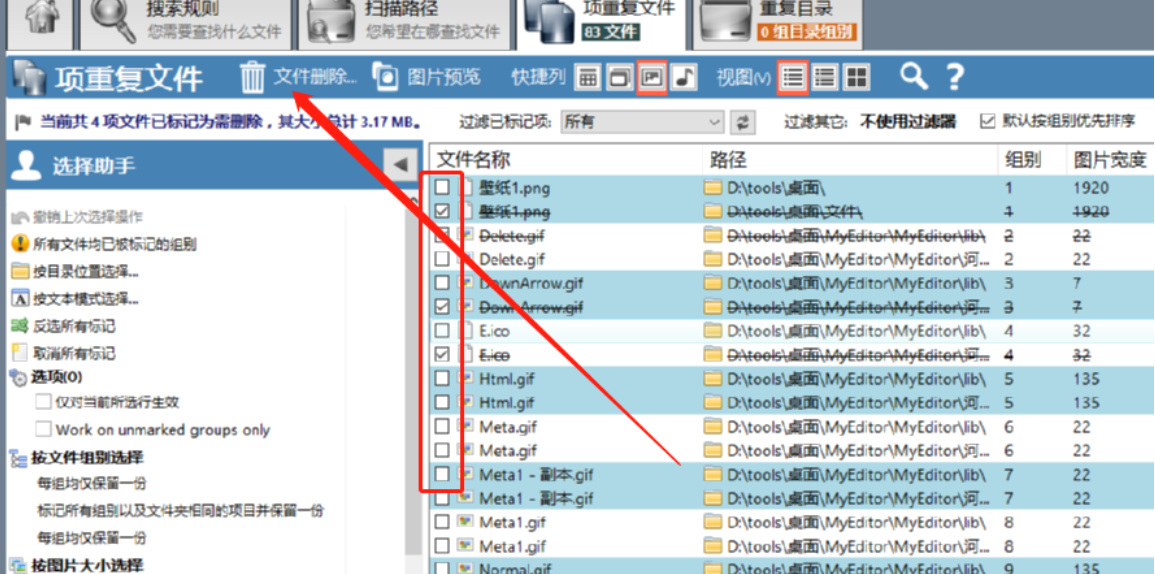Click the folder icon in unmarked Delete.gif row
The image size is (1155, 574).
coord(712,259)
